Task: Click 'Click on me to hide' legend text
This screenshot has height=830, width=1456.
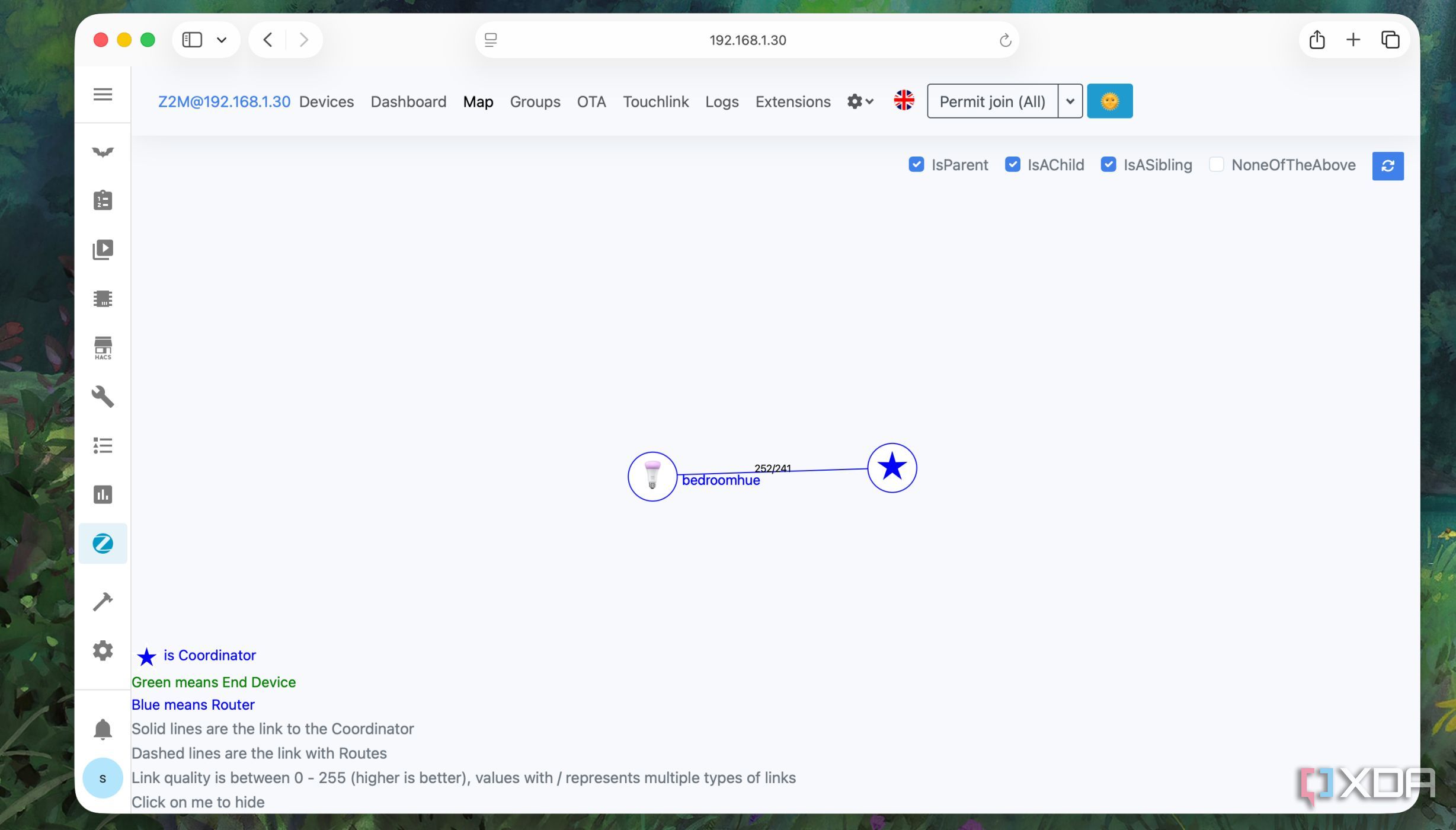Action: point(198,802)
